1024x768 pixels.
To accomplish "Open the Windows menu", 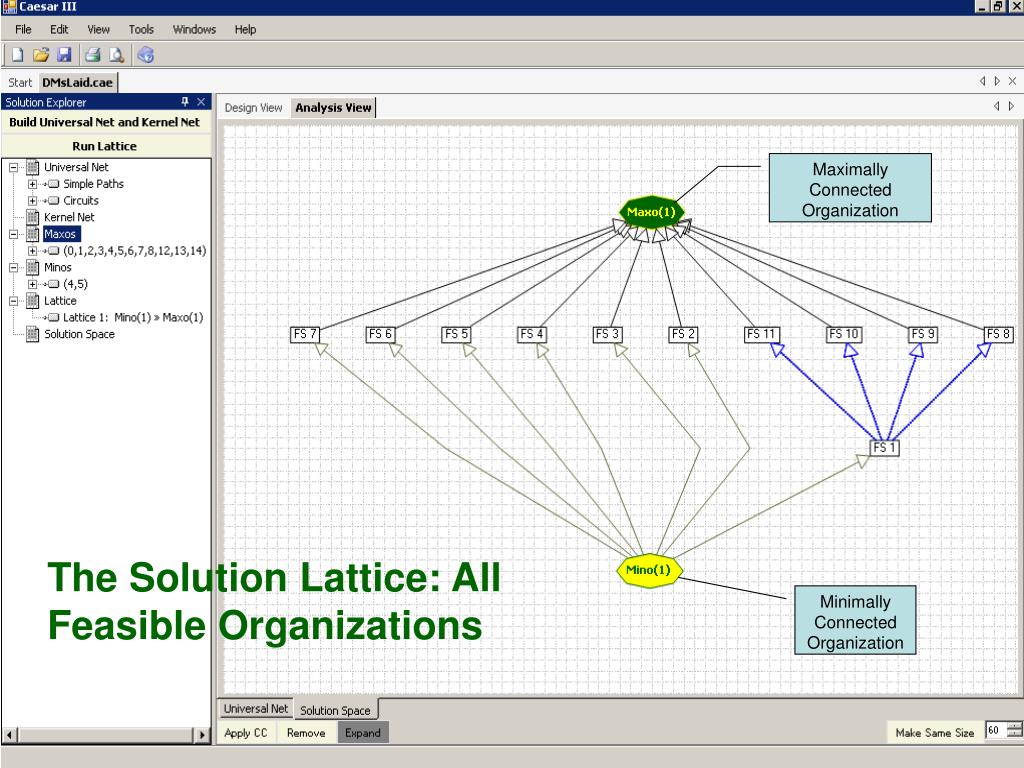I will pyautogui.click(x=194, y=29).
